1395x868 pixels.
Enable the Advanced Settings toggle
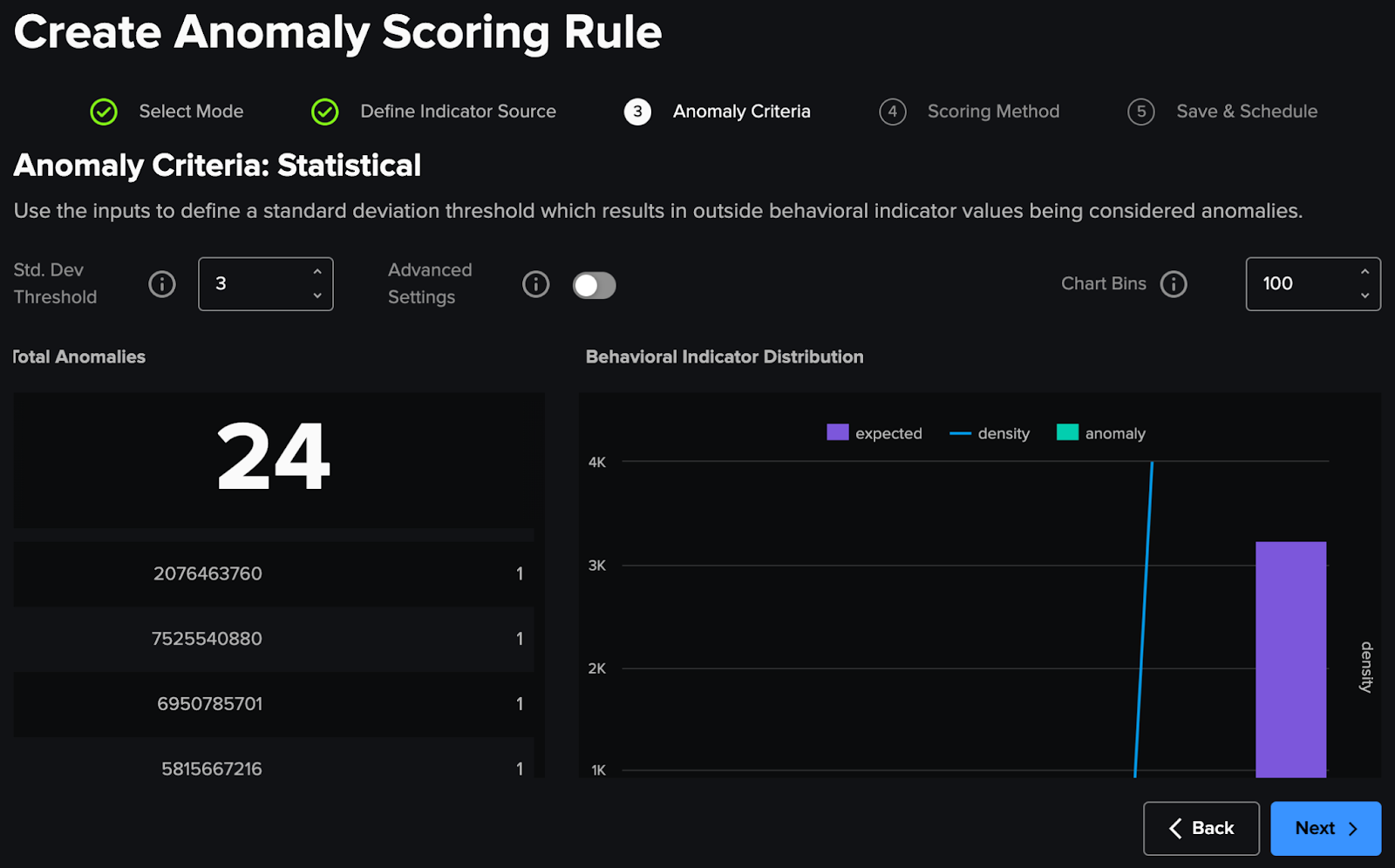pyautogui.click(x=594, y=285)
